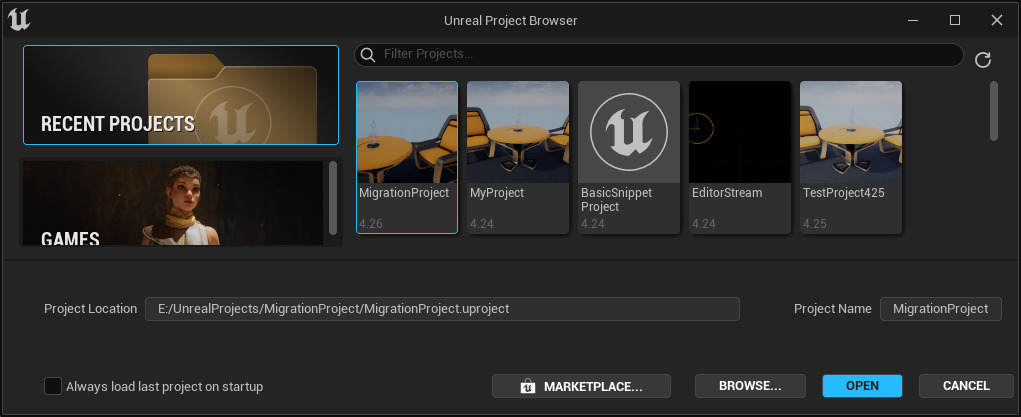Focus the Filter Projects search field
Viewport: 1021px width, 417px height.
click(665, 54)
